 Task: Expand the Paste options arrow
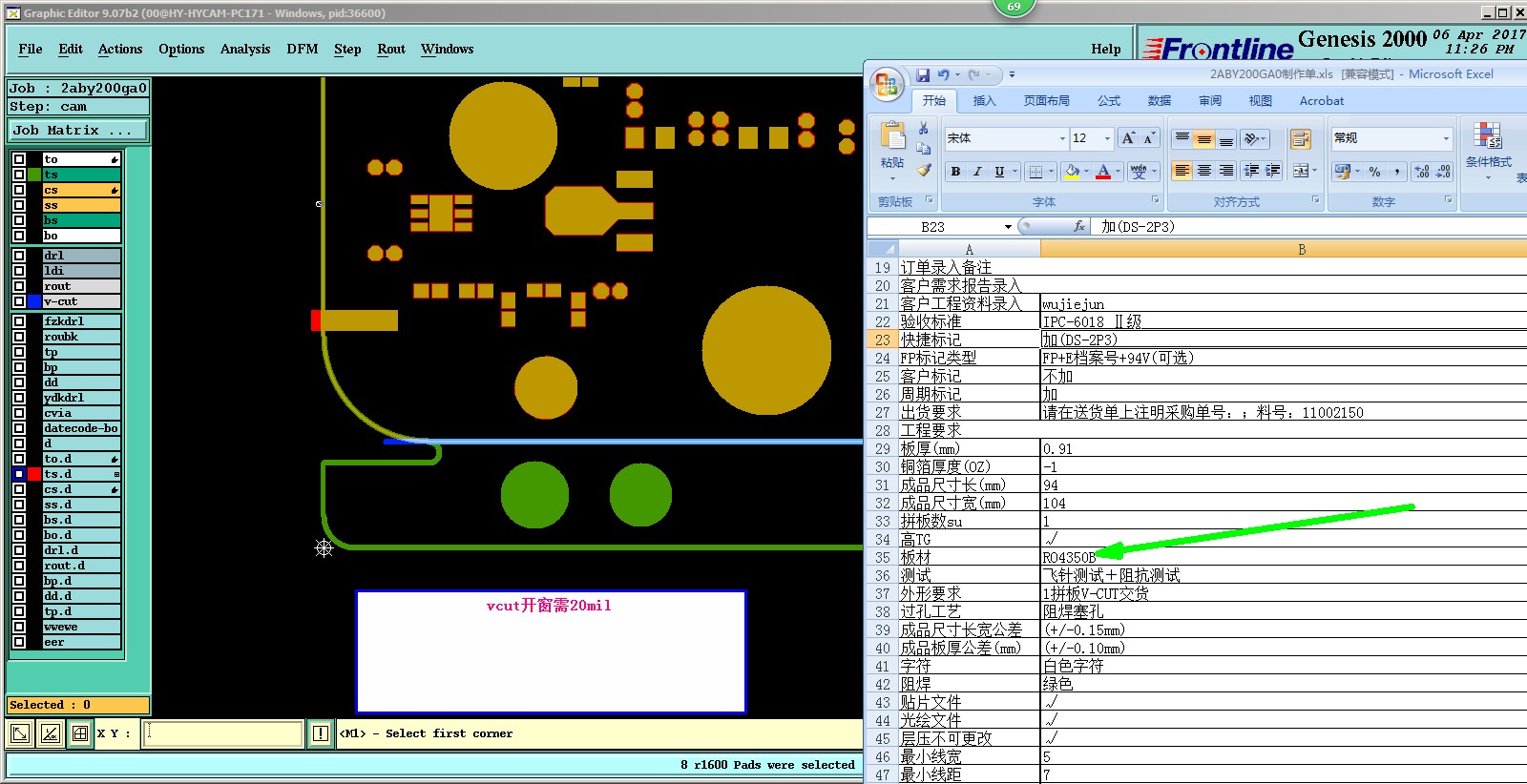tap(892, 178)
